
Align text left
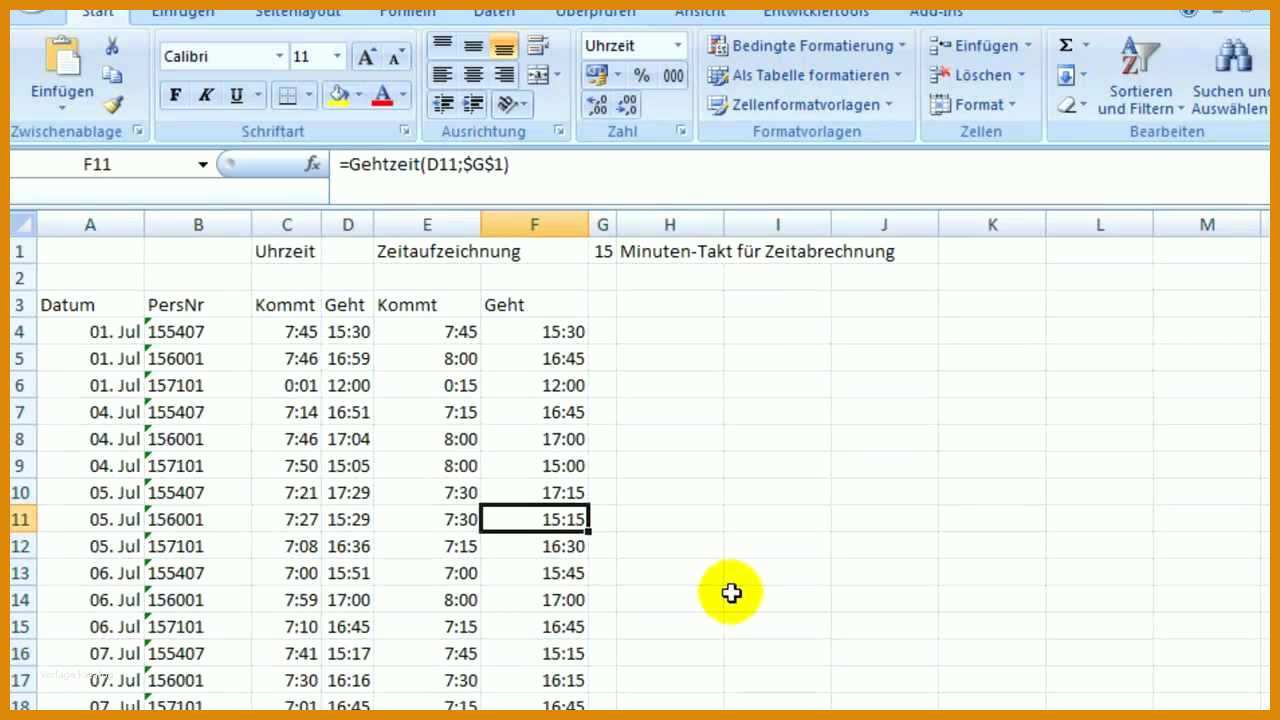442,75
